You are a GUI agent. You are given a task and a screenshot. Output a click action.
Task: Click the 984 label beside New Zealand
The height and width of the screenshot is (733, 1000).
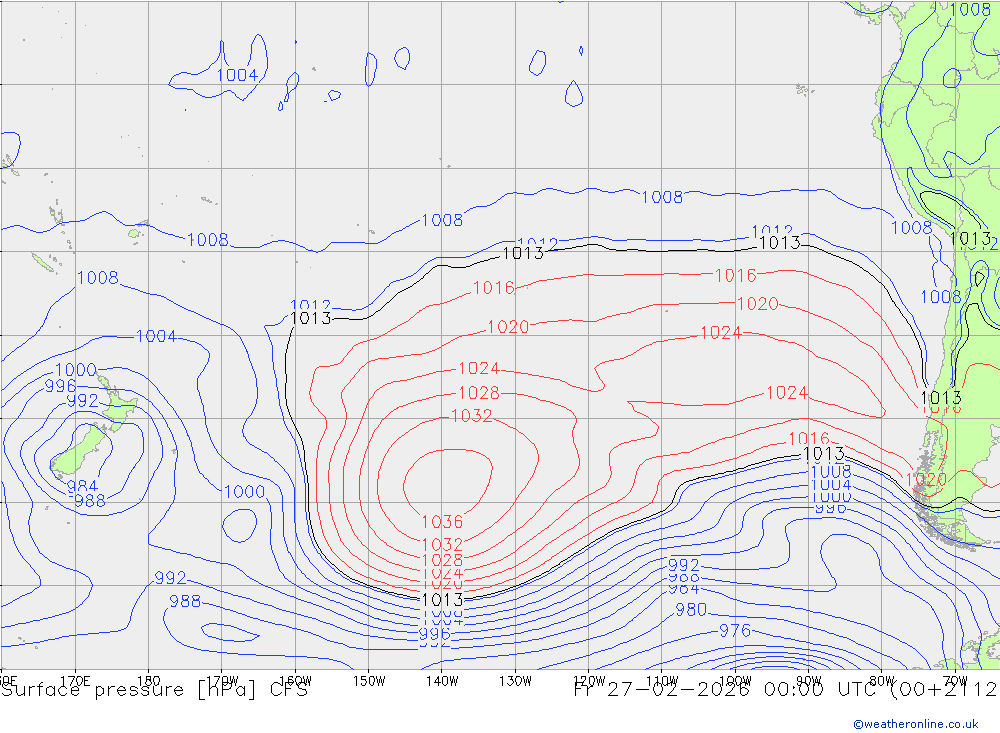tap(82, 487)
